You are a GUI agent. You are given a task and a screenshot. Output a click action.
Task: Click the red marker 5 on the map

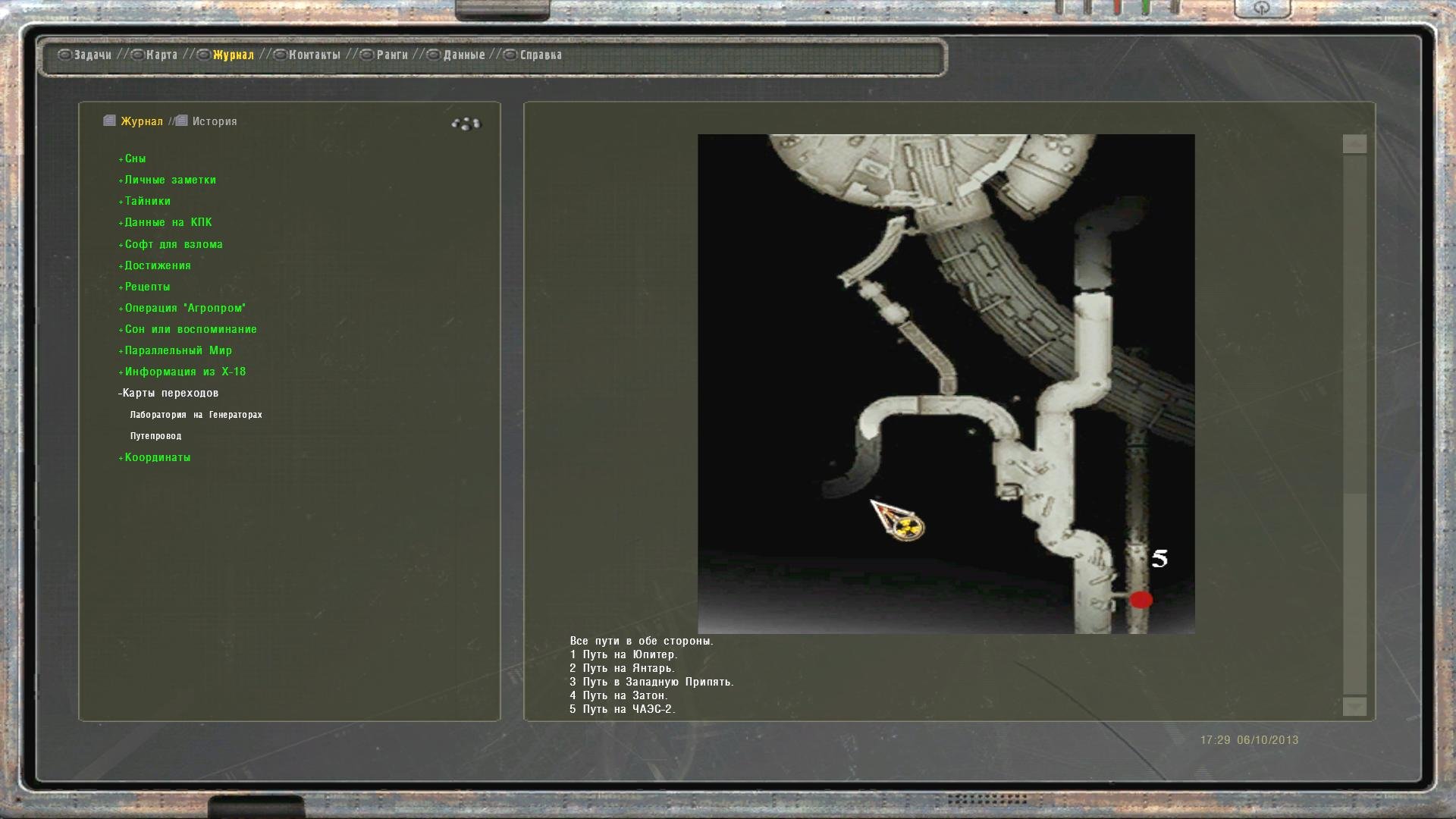tap(1141, 600)
